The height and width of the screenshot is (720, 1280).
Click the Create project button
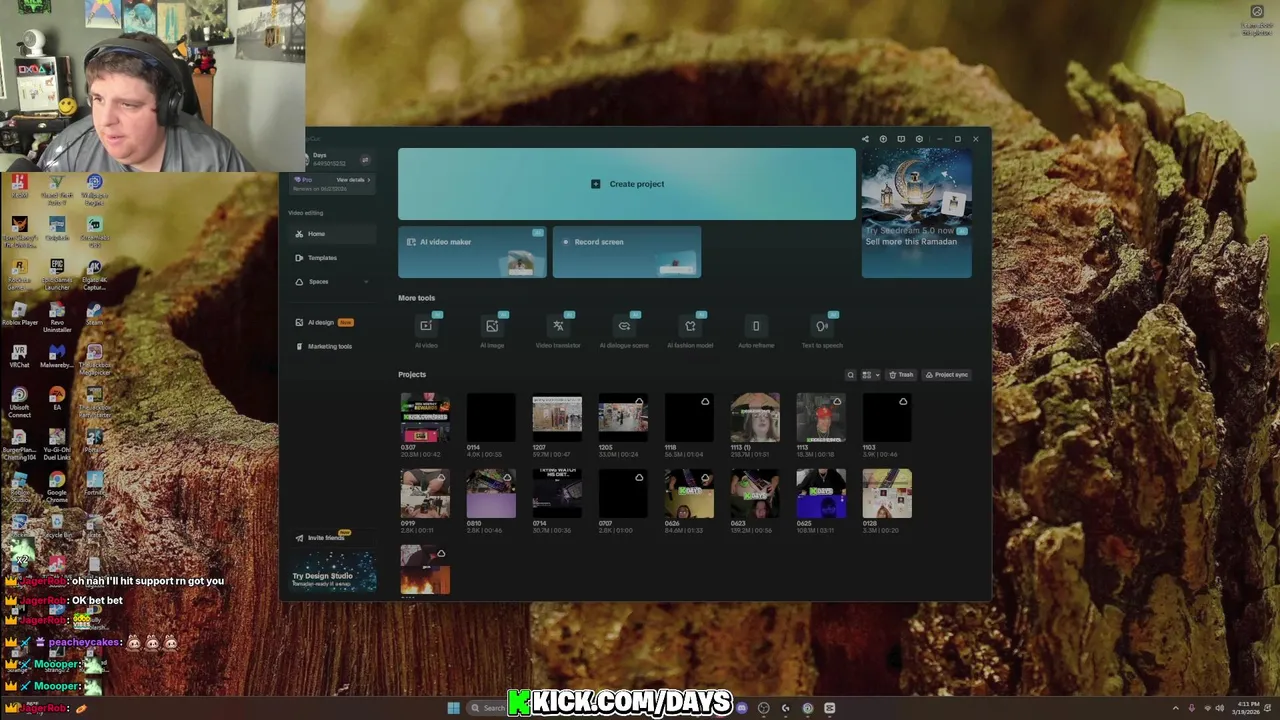(x=627, y=184)
